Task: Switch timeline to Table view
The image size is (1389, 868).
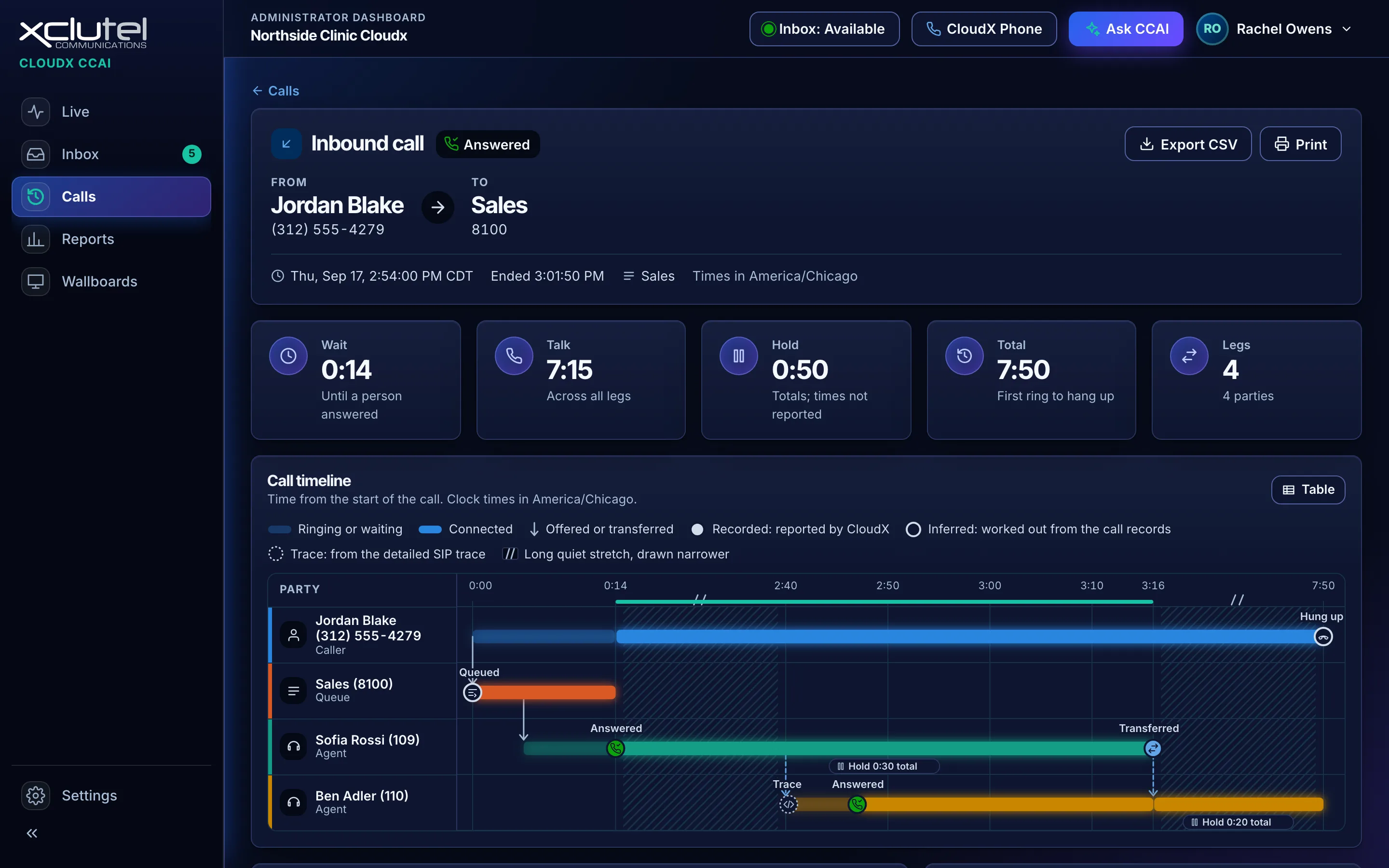Action: (1308, 489)
